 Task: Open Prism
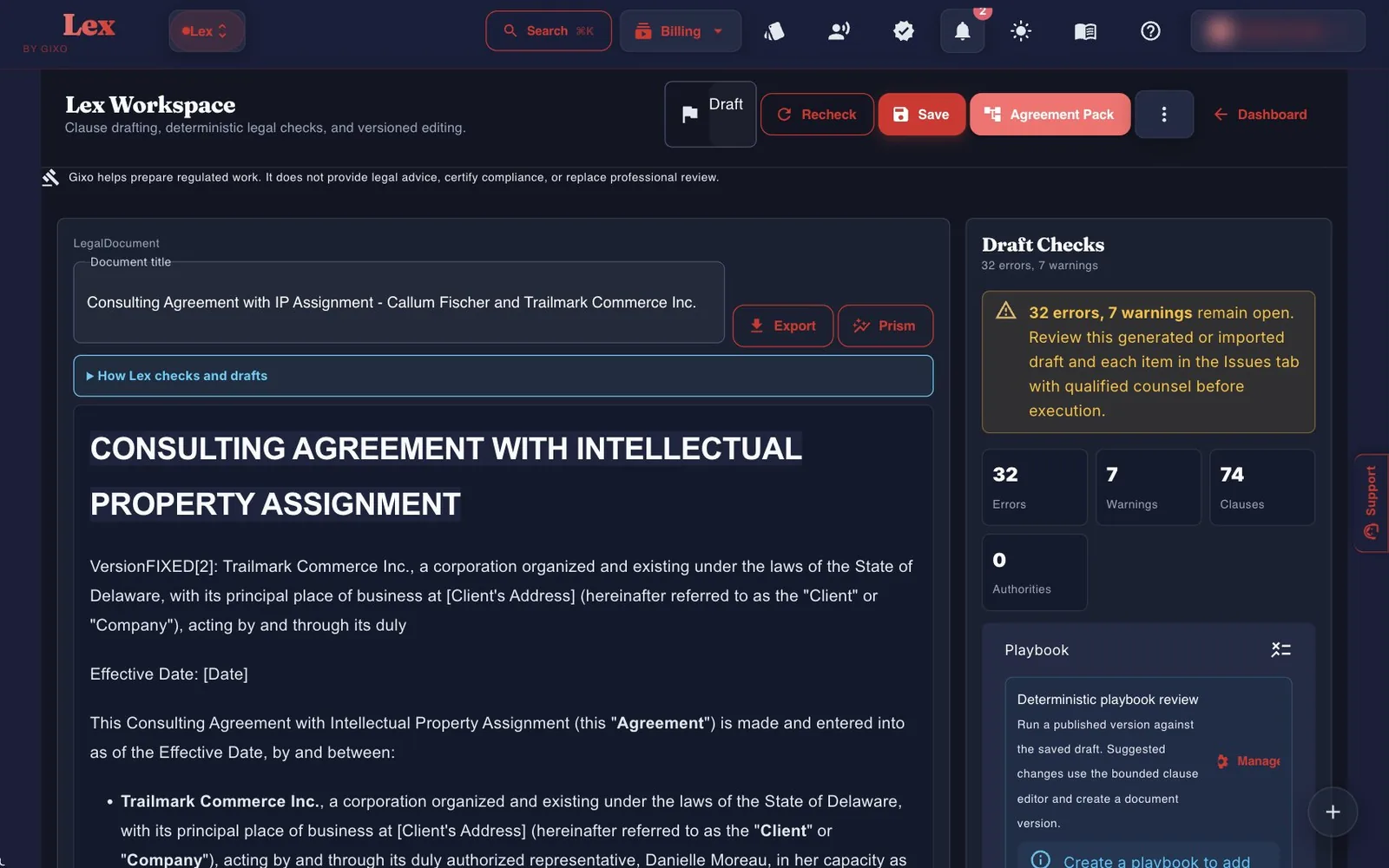(885, 325)
